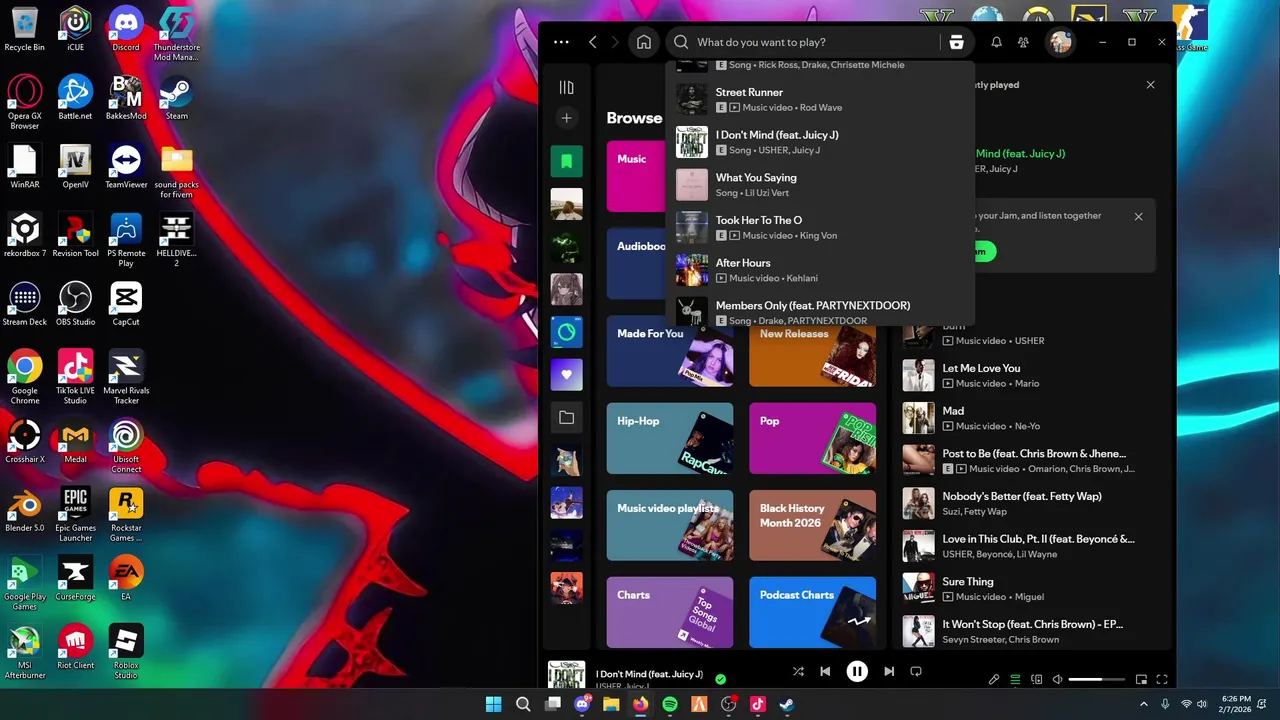Expand Your Library in the sidebar

click(566, 88)
